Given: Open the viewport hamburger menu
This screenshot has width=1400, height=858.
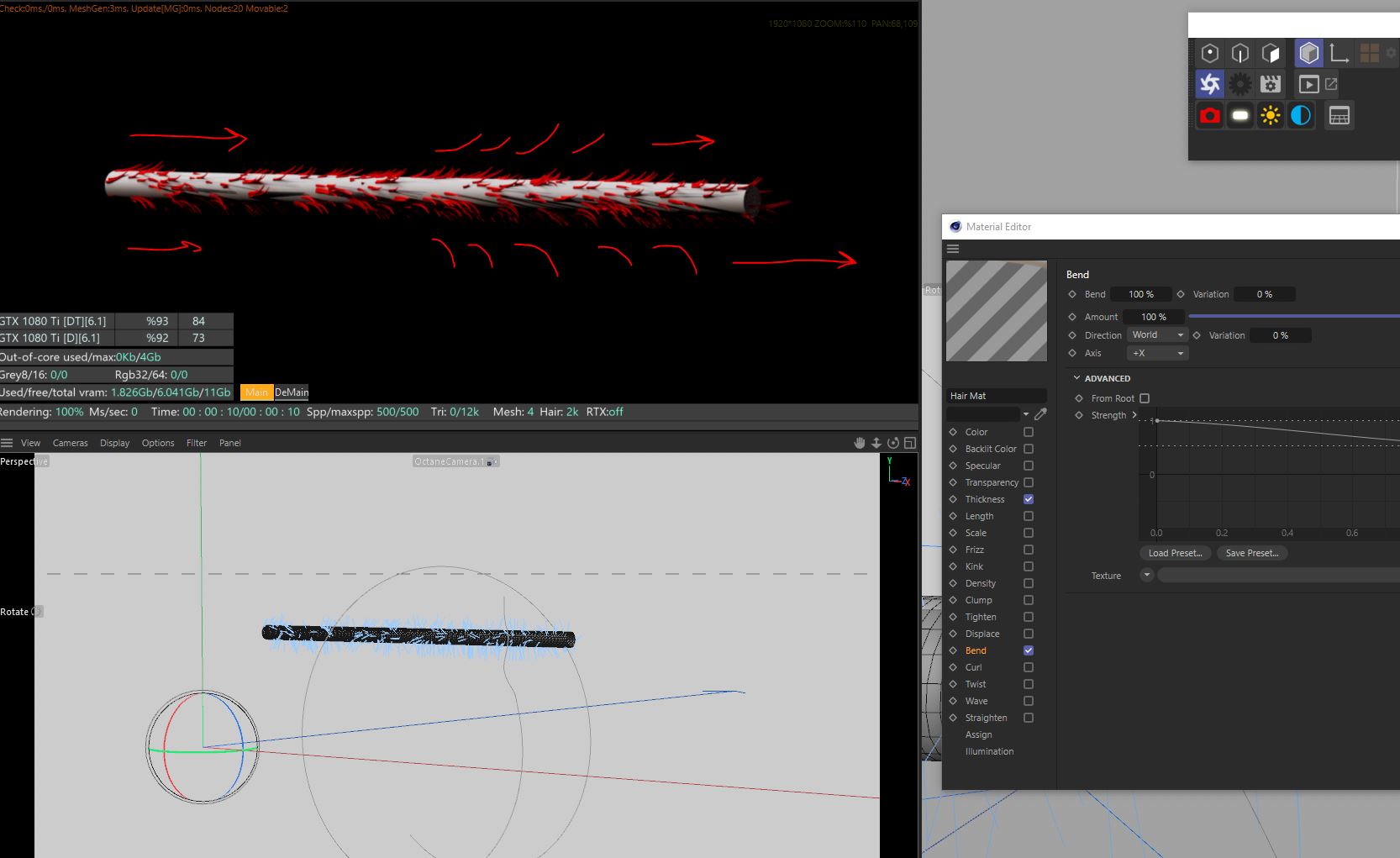Looking at the screenshot, I should pos(7,443).
